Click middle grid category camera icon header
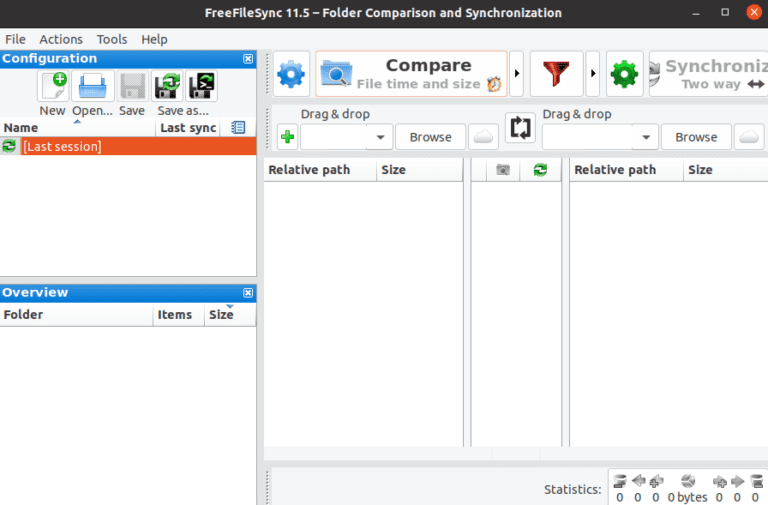 pos(503,170)
